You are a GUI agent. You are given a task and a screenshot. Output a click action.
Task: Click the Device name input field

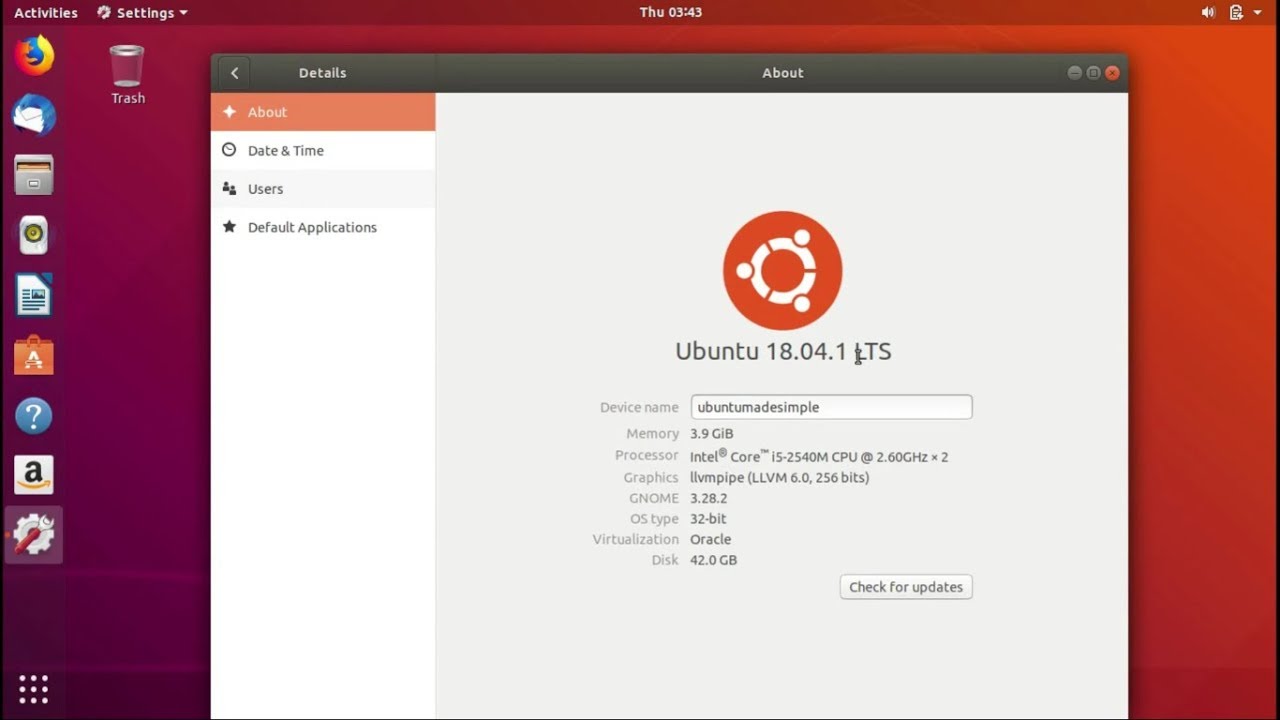coord(831,407)
